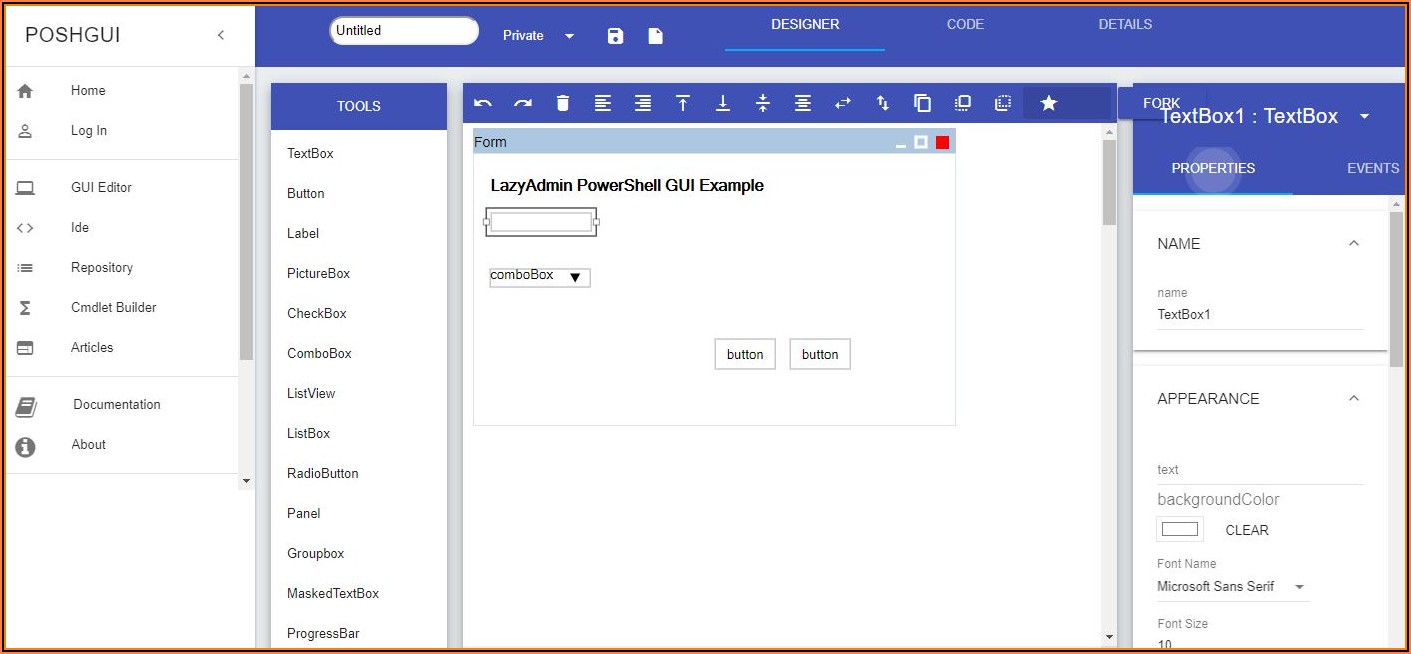Switch to the DETAILS tab
The image size is (1411, 654).
1125,25
